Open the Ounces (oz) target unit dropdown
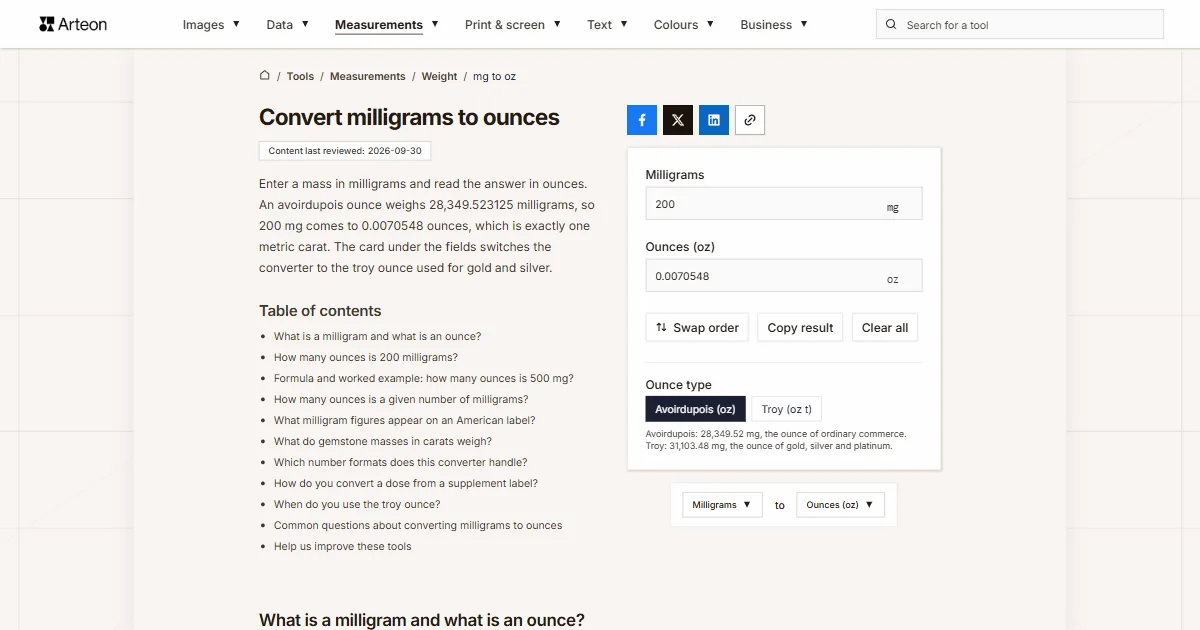Image resolution: width=1200 pixels, height=630 pixels. coord(841,505)
